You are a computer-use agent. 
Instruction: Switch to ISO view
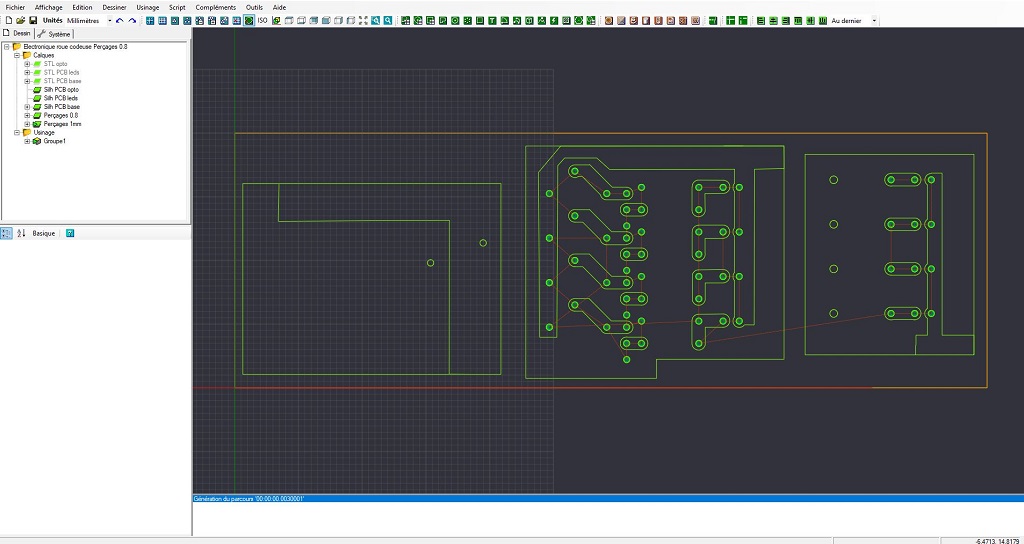[x=262, y=20]
